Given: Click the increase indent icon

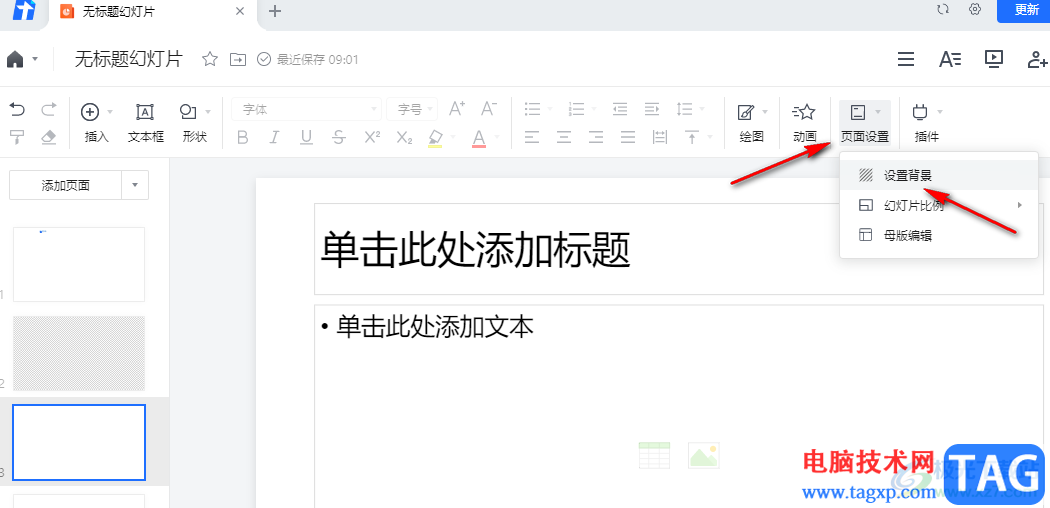Looking at the screenshot, I should point(652,108).
